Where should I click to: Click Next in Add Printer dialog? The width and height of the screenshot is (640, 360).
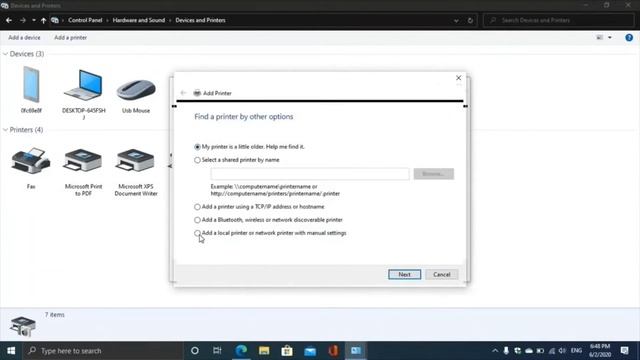pyautogui.click(x=404, y=274)
